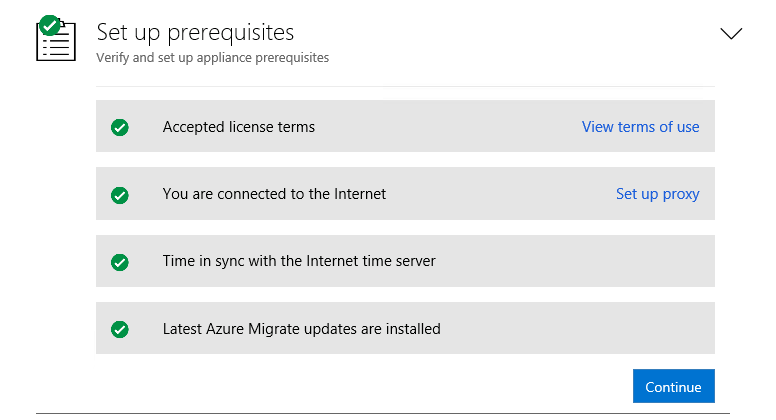The image size is (776, 420).
Task: Select the Latest Azure Migrate updates are installed row
Action: tap(405, 328)
